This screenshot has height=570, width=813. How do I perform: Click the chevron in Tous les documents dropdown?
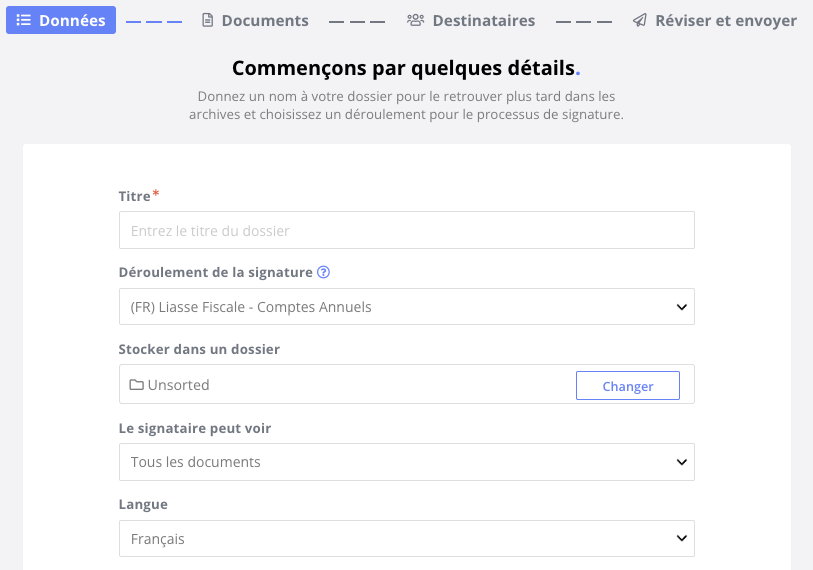click(681, 462)
